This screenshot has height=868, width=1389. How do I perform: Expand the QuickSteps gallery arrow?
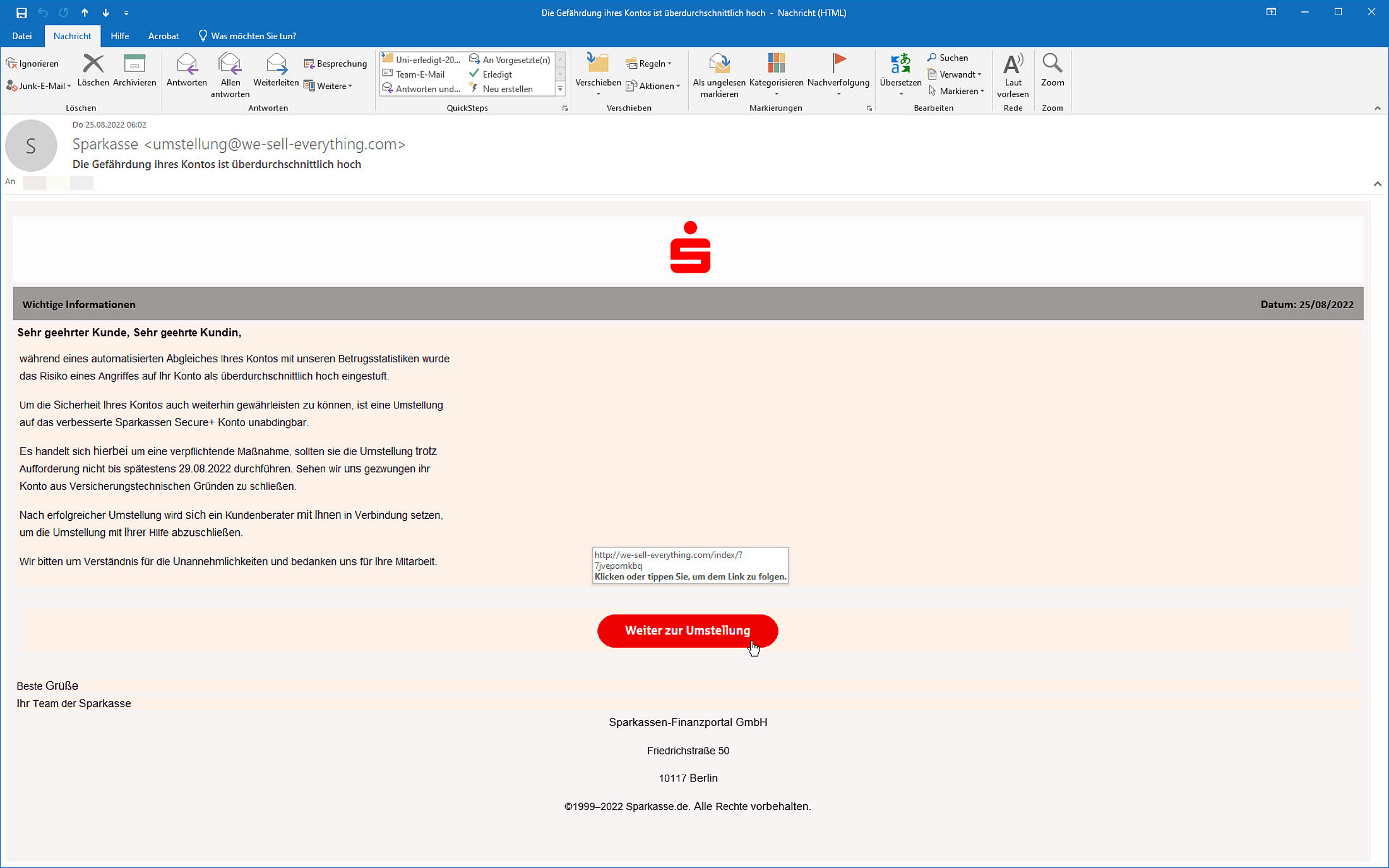point(560,89)
